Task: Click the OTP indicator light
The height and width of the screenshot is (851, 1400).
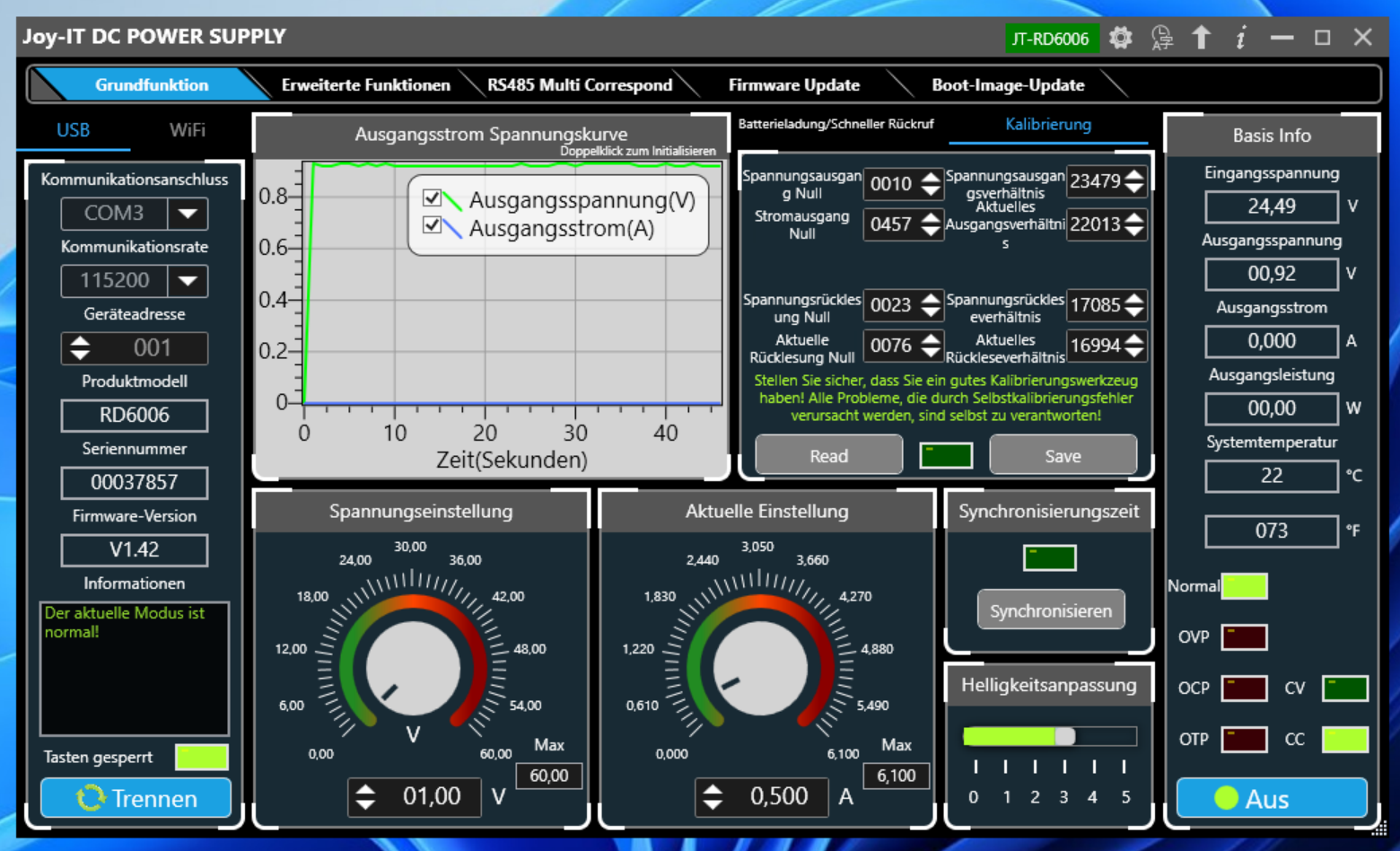Action: (x=1244, y=740)
